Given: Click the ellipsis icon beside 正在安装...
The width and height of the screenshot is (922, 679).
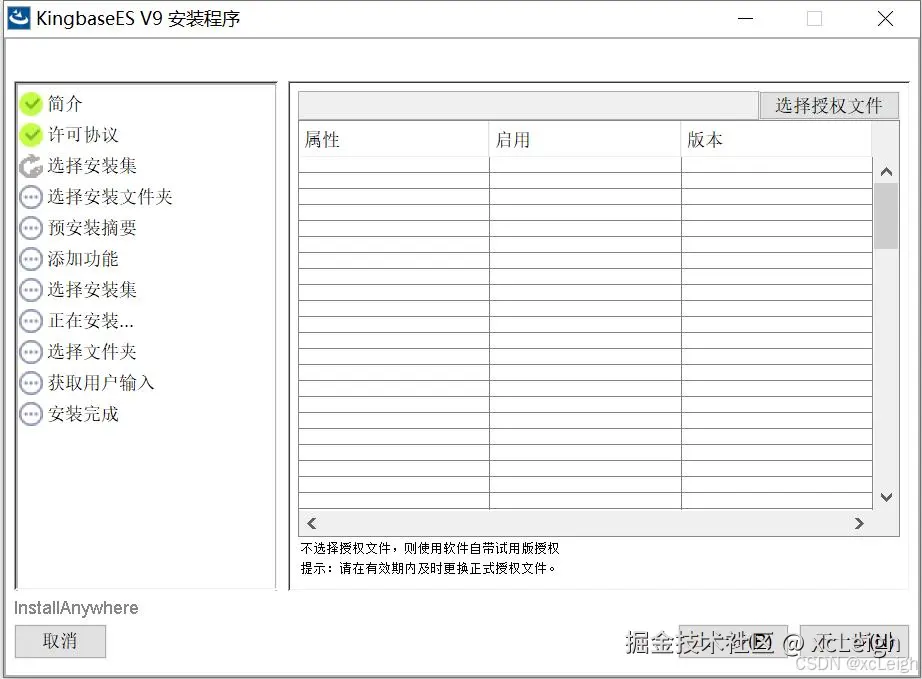Looking at the screenshot, I should 30,320.
